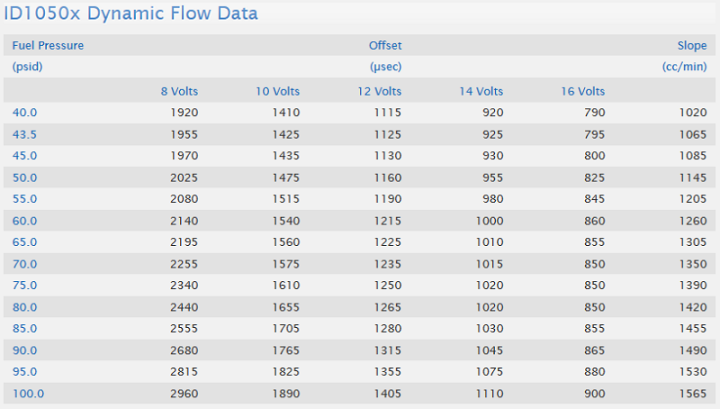Select the 10 Volts column header
The width and height of the screenshot is (720, 409).
(278, 91)
